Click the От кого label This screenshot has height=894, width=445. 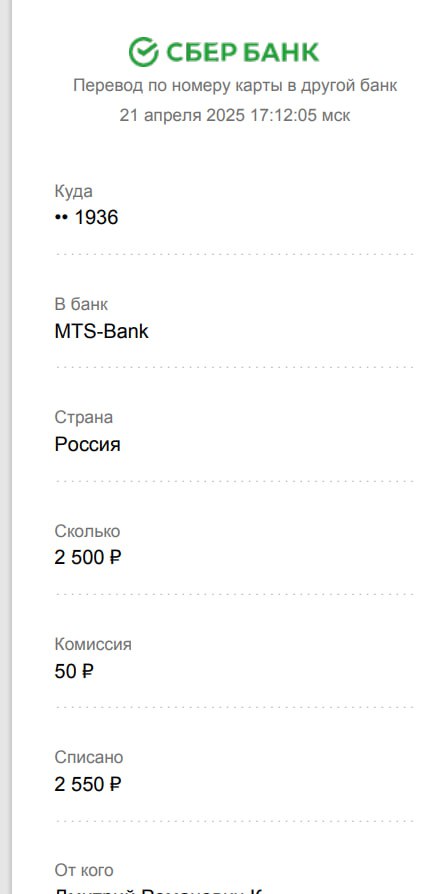click(84, 870)
